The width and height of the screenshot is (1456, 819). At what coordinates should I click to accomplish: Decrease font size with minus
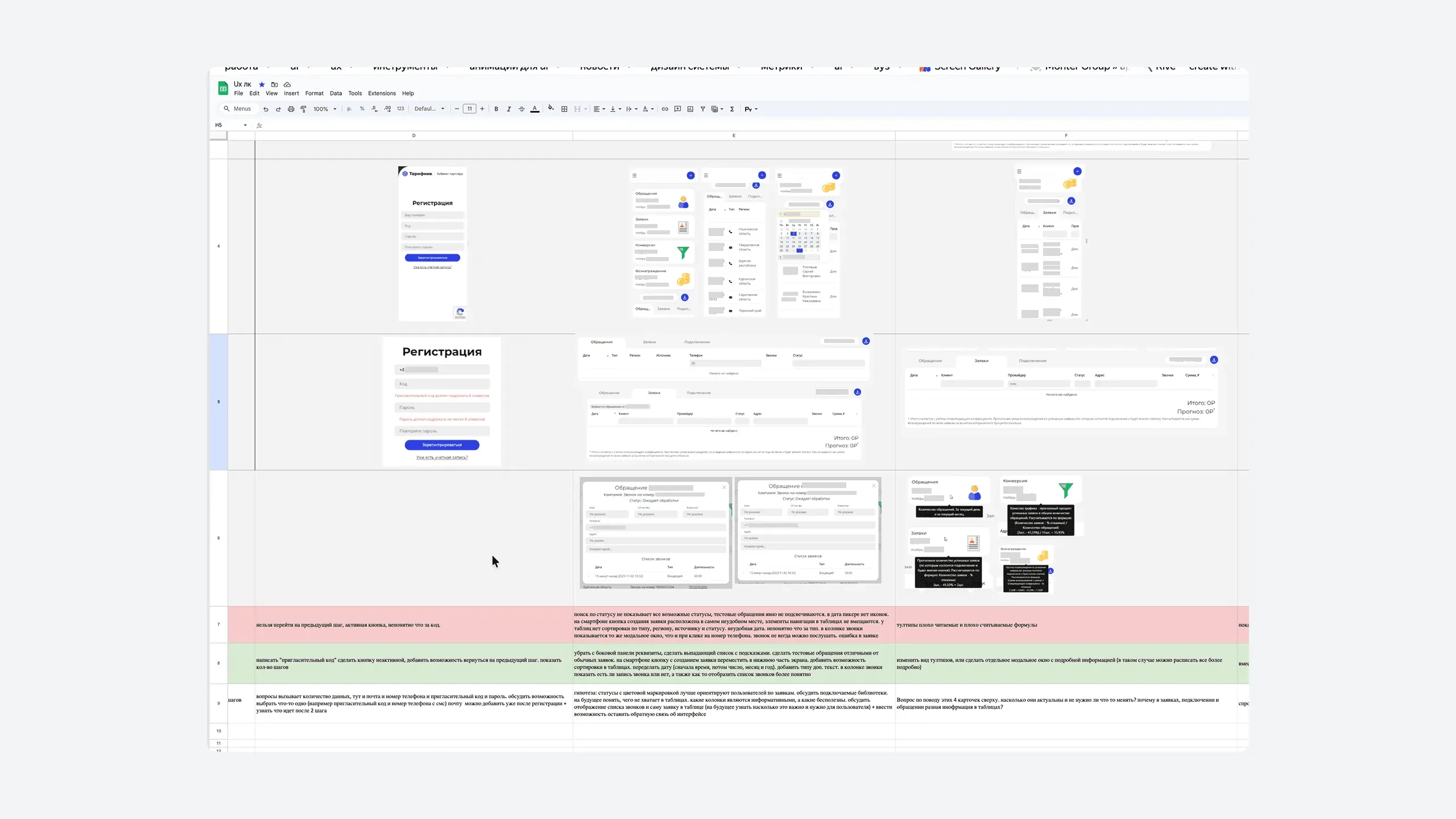coord(457,109)
